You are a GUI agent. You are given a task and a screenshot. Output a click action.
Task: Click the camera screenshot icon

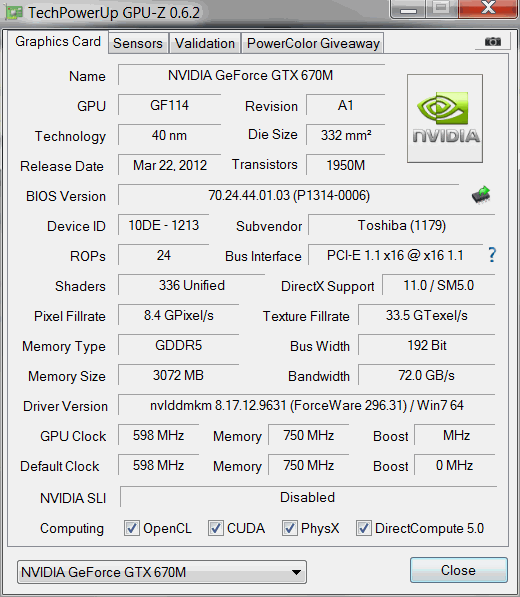click(x=493, y=42)
